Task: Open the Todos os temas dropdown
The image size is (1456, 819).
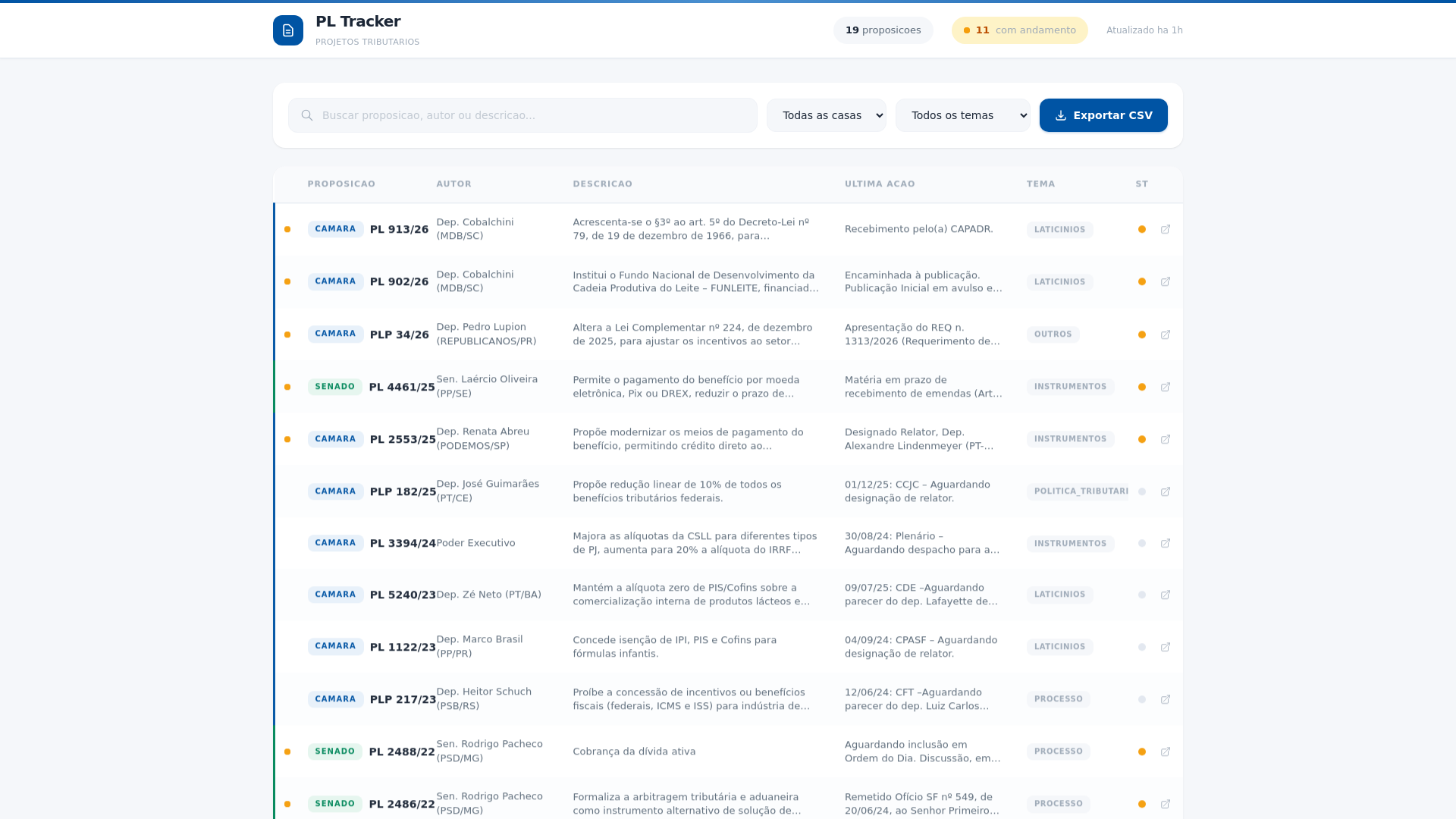Action: click(x=963, y=115)
